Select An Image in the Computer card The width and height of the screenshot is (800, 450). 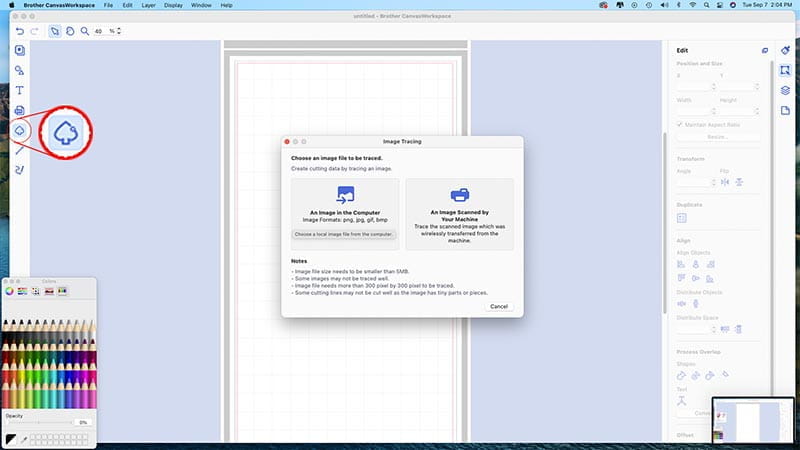(345, 214)
